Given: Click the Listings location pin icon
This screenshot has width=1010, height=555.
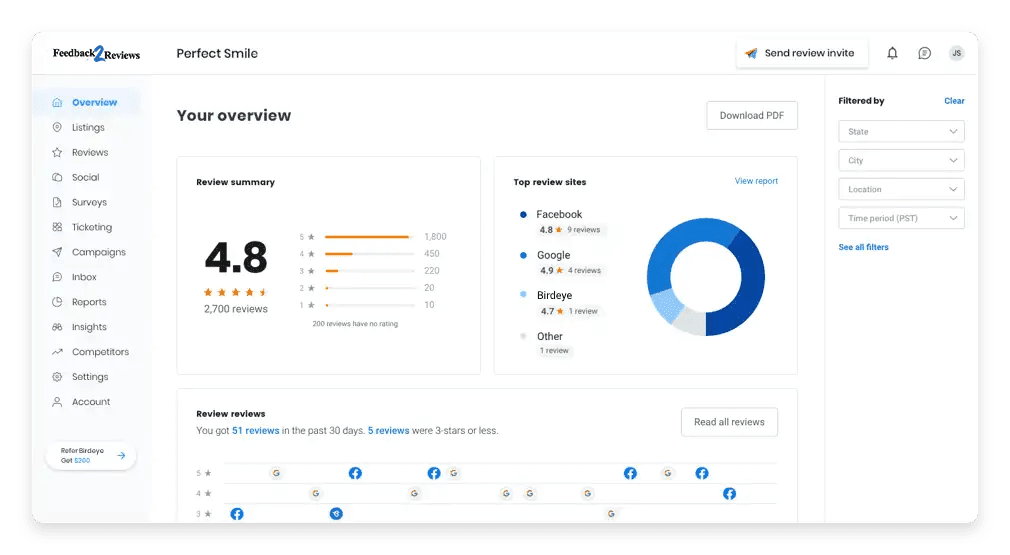Looking at the screenshot, I should click(57, 128).
